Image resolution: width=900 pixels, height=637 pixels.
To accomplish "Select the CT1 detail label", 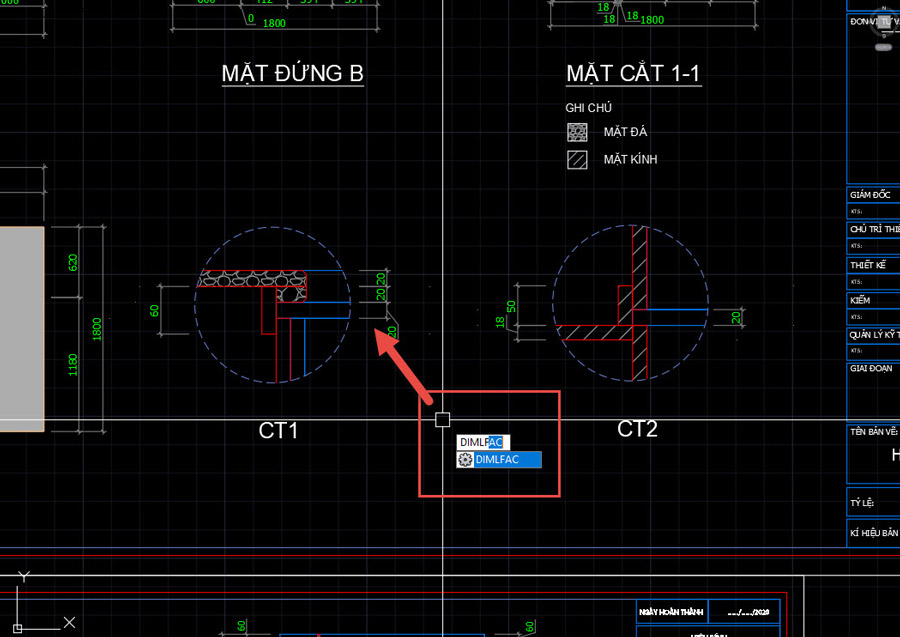I will tap(279, 431).
